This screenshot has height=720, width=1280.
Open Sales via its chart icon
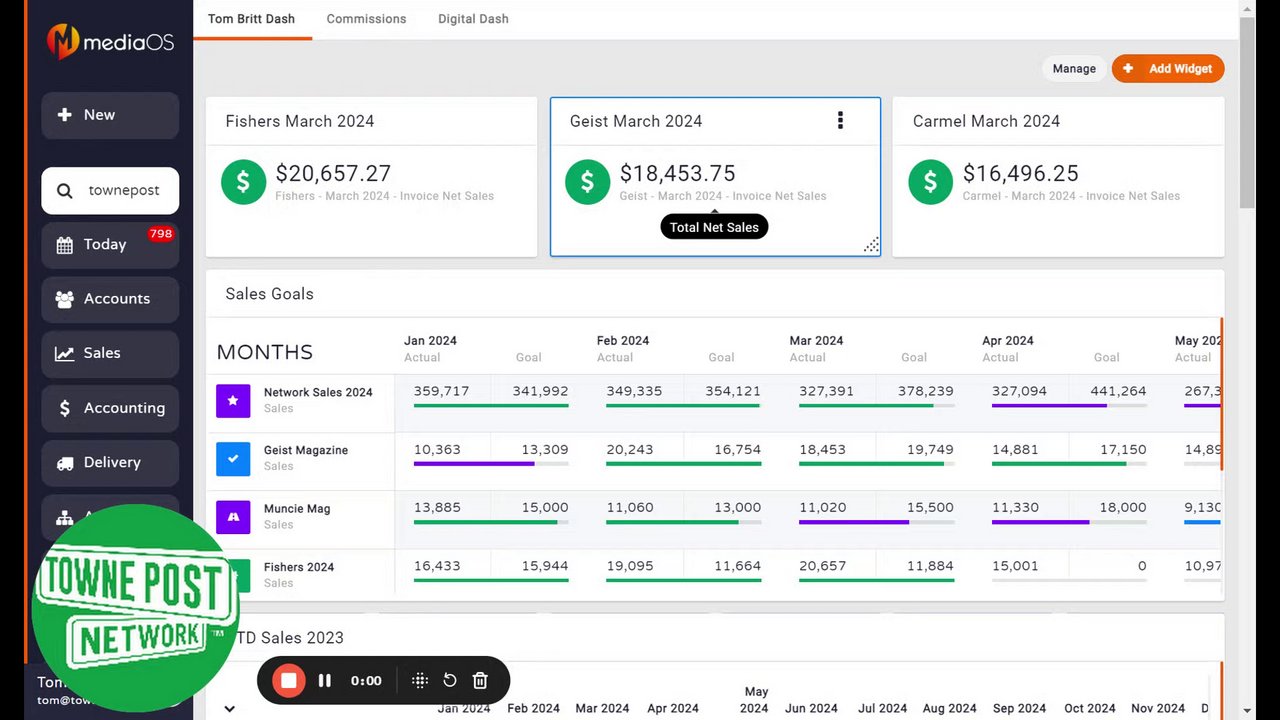65,353
